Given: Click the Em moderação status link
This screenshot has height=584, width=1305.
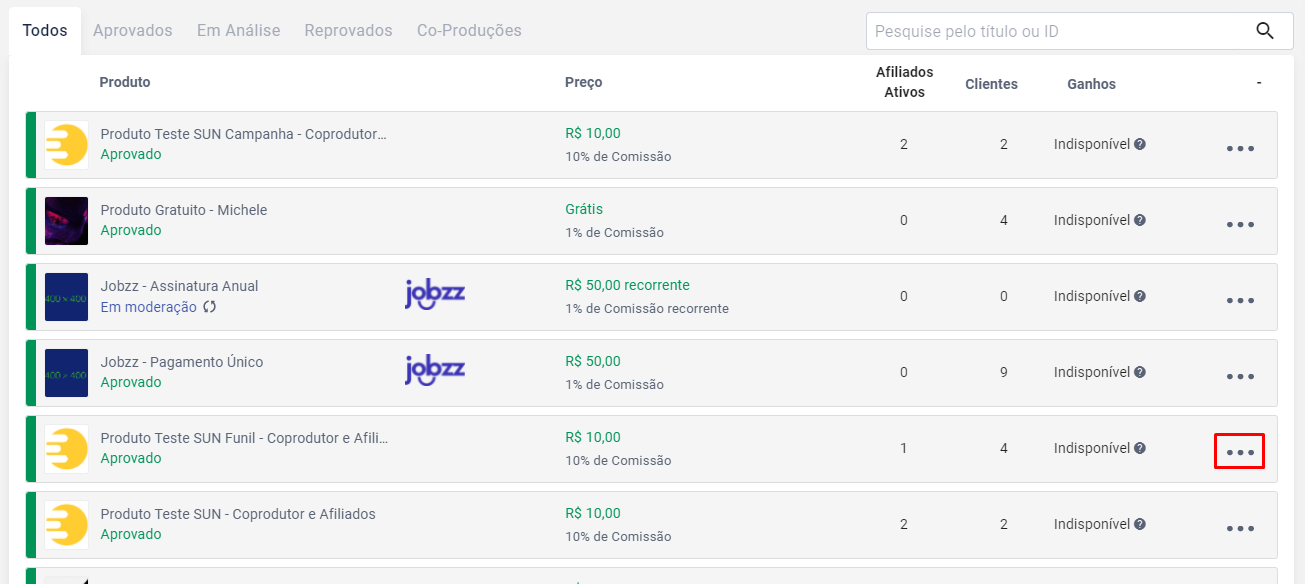Looking at the screenshot, I should (x=148, y=307).
